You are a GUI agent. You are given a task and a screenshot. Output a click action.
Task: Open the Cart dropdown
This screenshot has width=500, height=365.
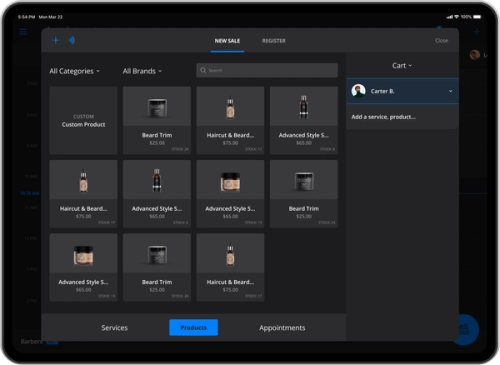[x=402, y=66]
